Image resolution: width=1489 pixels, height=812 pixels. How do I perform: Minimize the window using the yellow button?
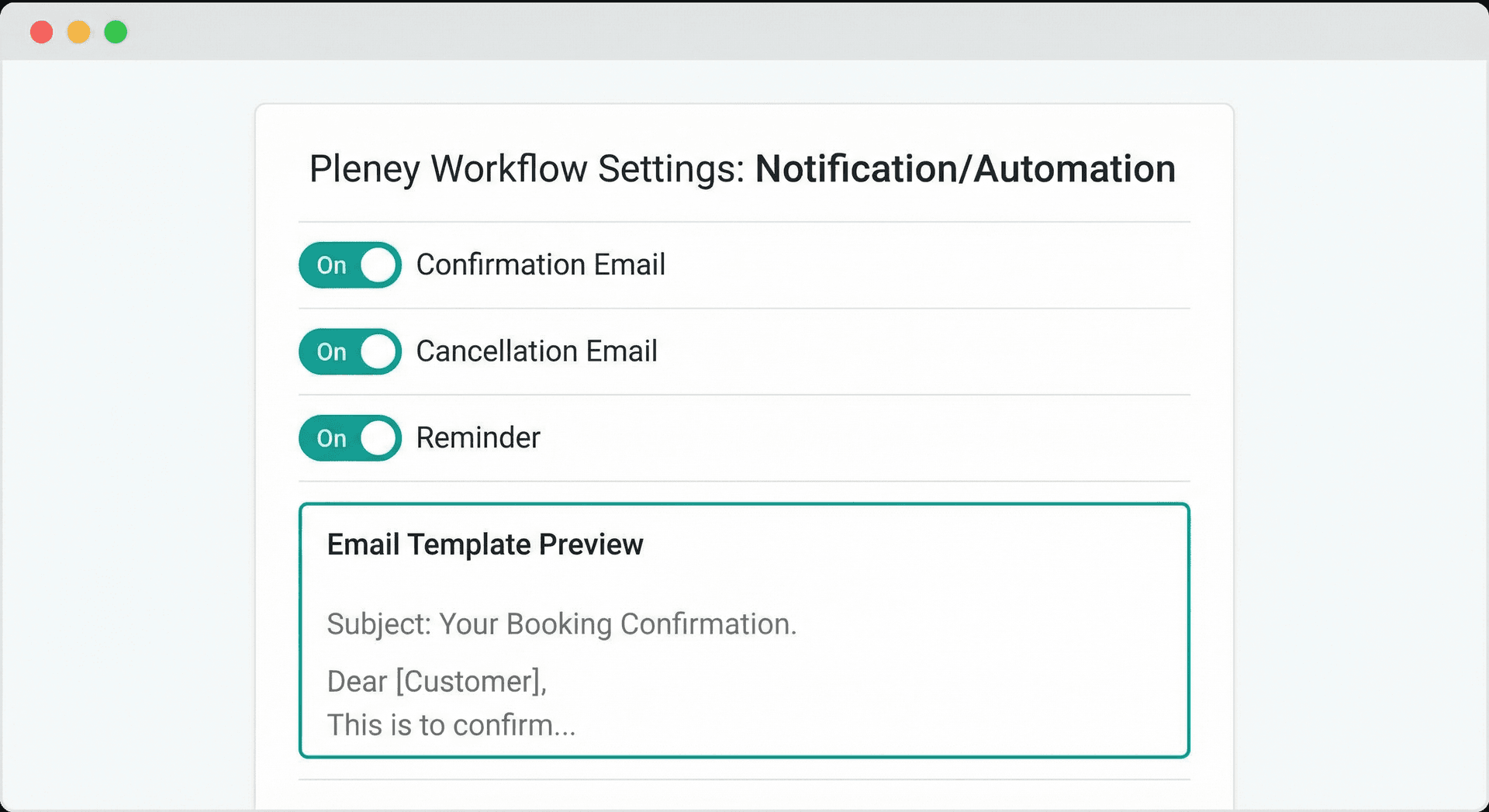[79, 32]
